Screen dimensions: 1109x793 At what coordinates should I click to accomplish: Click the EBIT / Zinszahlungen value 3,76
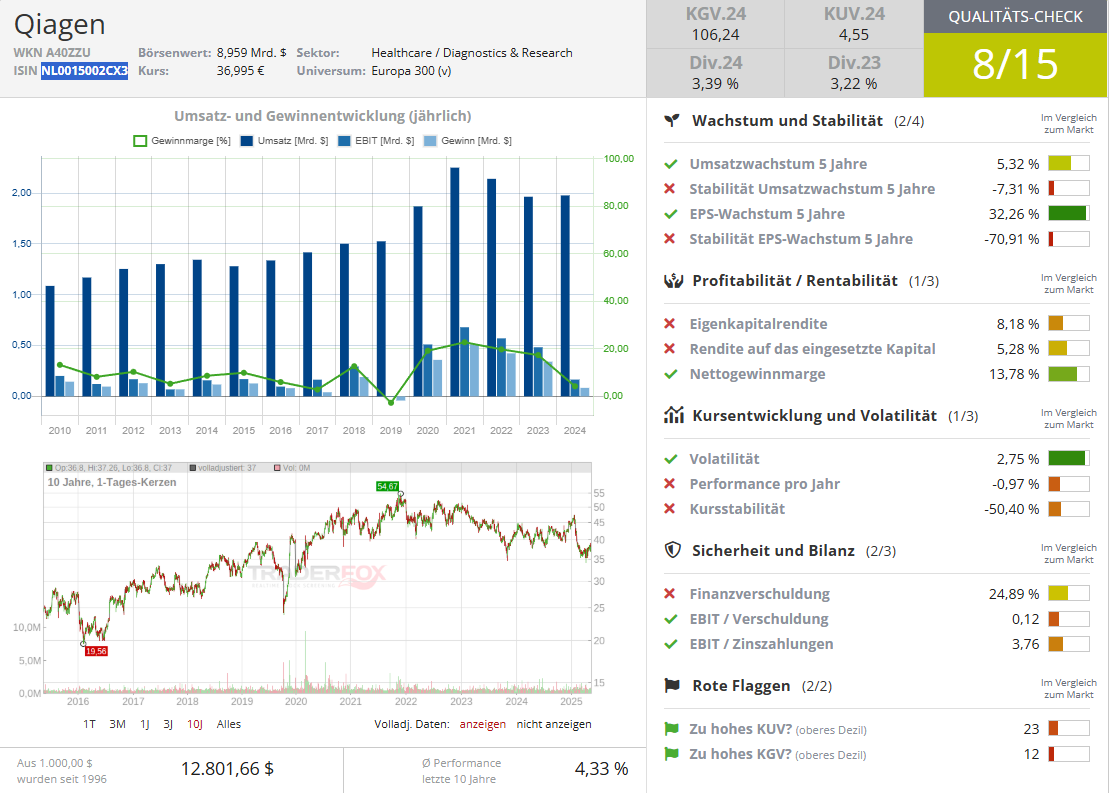[1025, 644]
